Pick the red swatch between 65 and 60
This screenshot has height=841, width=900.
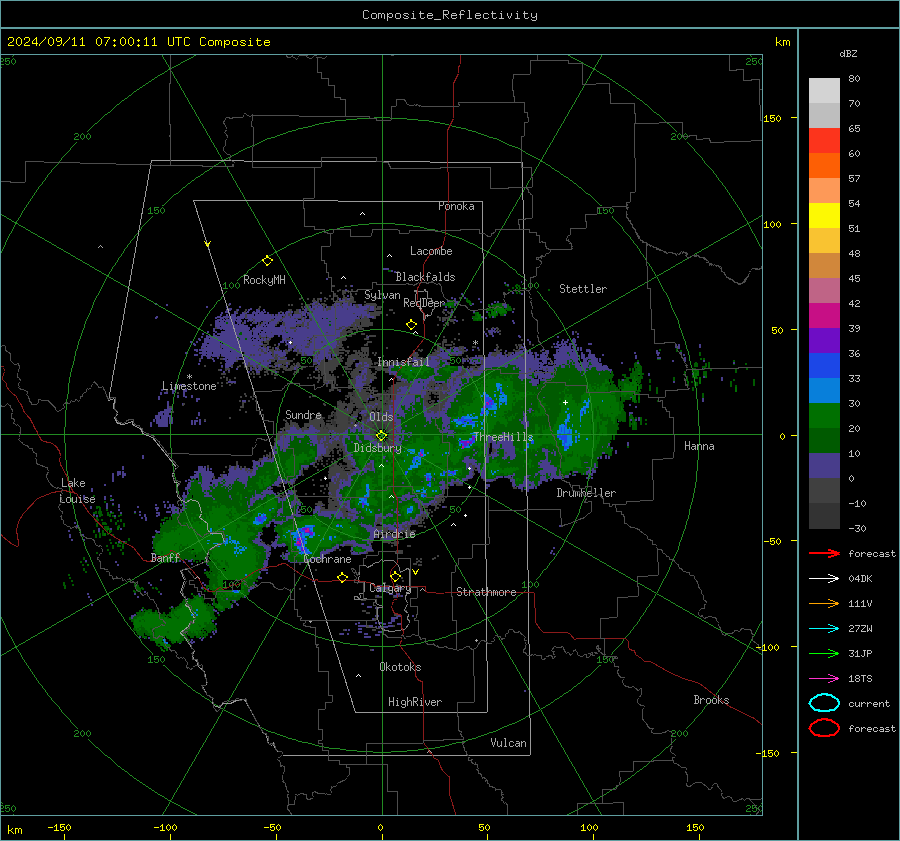pyautogui.click(x=824, y=141)
